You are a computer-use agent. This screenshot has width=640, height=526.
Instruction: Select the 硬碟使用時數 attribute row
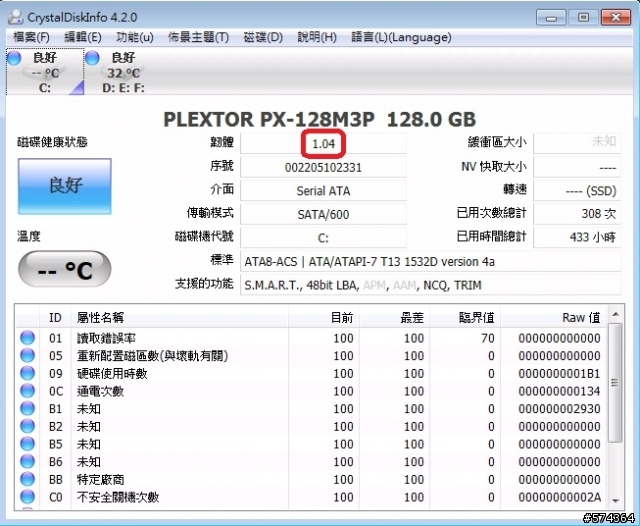[x=311, y=373]
